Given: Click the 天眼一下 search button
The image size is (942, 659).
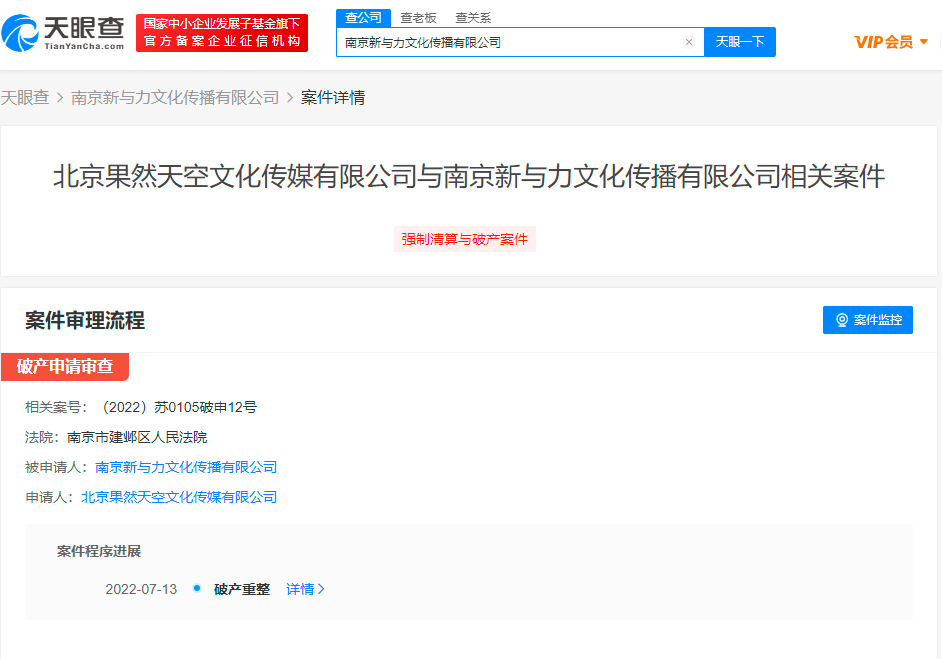Looking at the screenshot, I should [740, 42].
